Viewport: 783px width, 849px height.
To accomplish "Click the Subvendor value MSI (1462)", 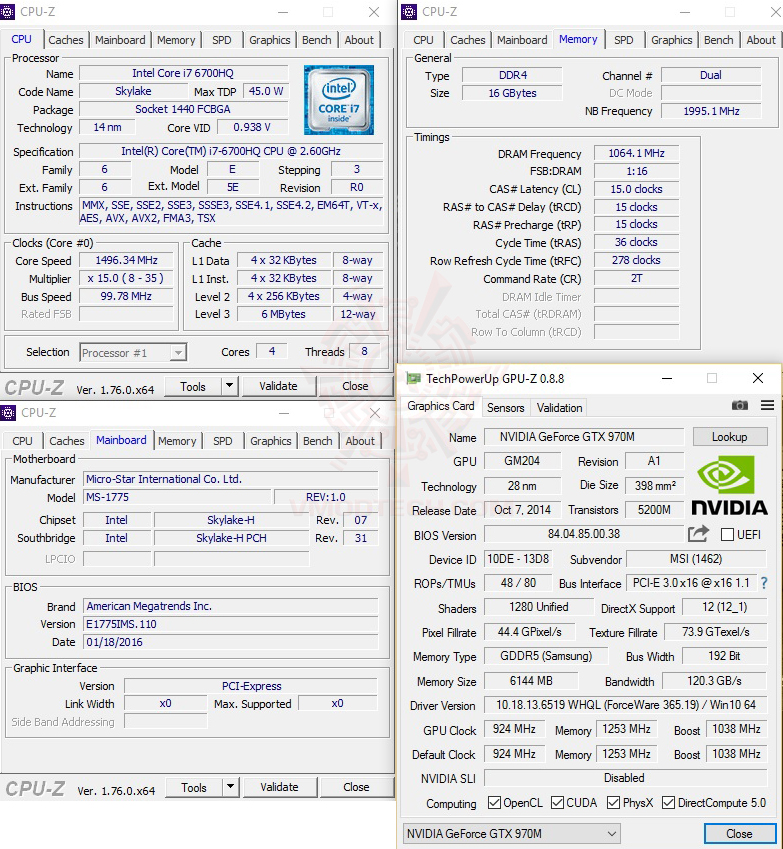I will (x=696, y=559).
